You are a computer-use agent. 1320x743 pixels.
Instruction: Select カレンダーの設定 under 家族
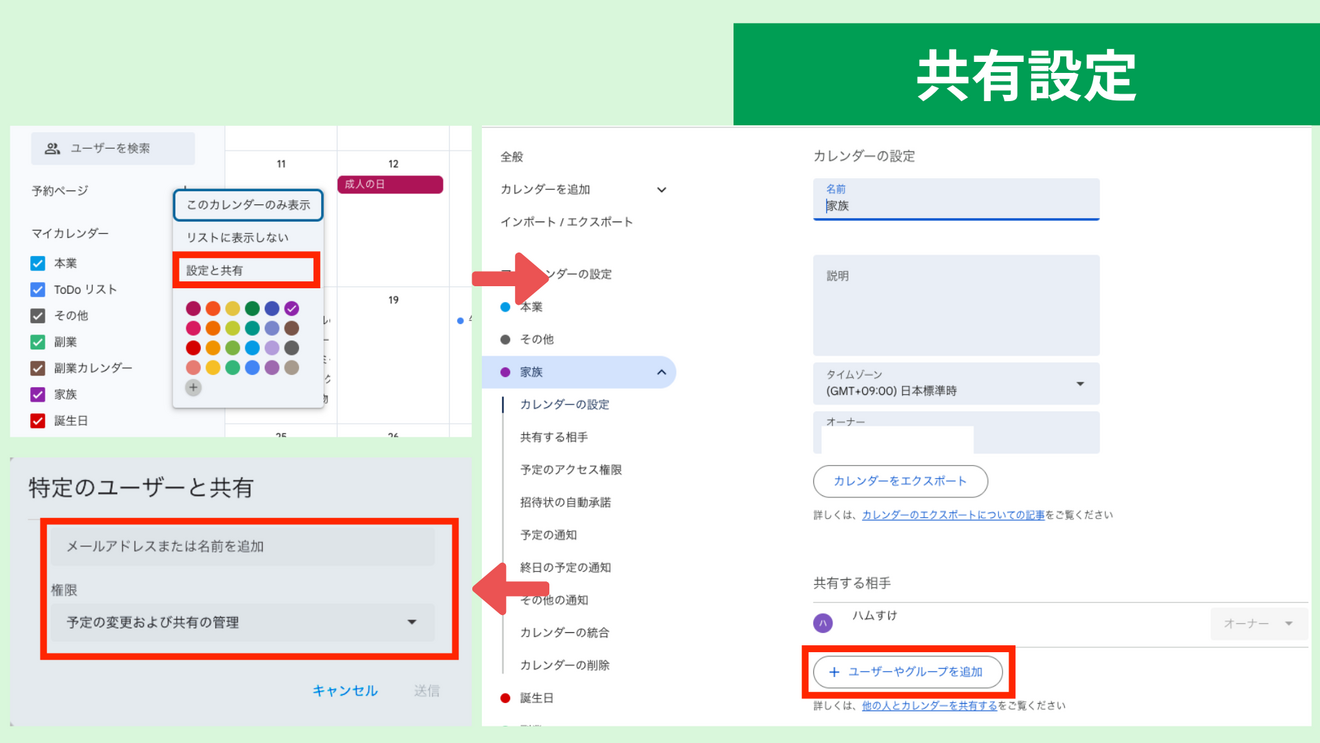pyautogui.click(x=565, y=405)
